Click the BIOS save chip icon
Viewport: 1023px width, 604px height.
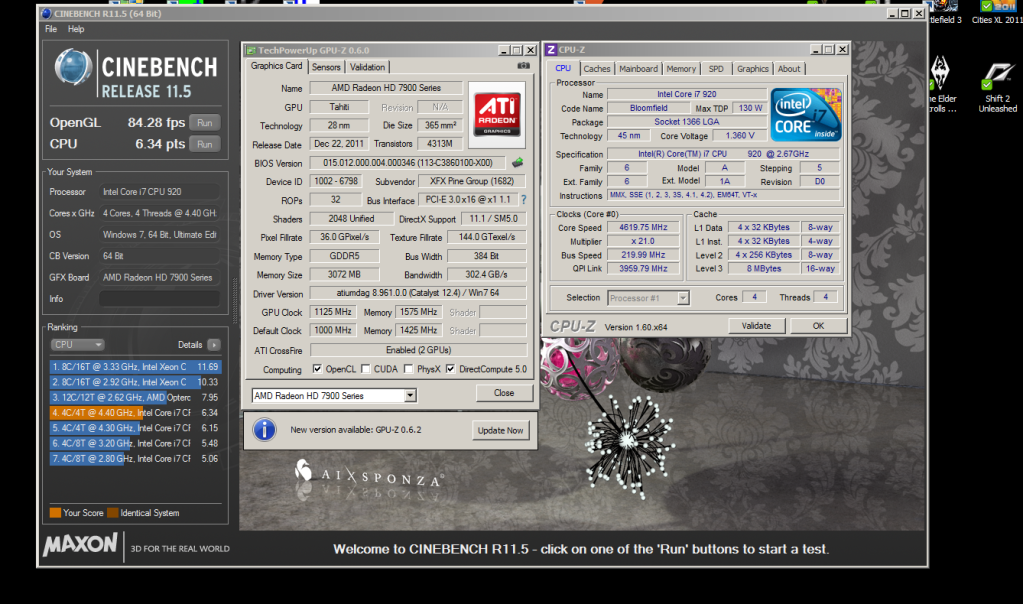click(x=517, y=163)
